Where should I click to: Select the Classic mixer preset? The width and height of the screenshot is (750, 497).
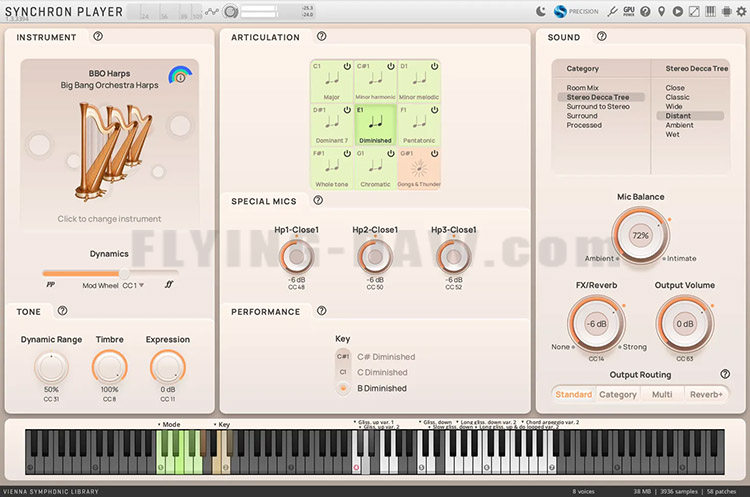point(677,97)
